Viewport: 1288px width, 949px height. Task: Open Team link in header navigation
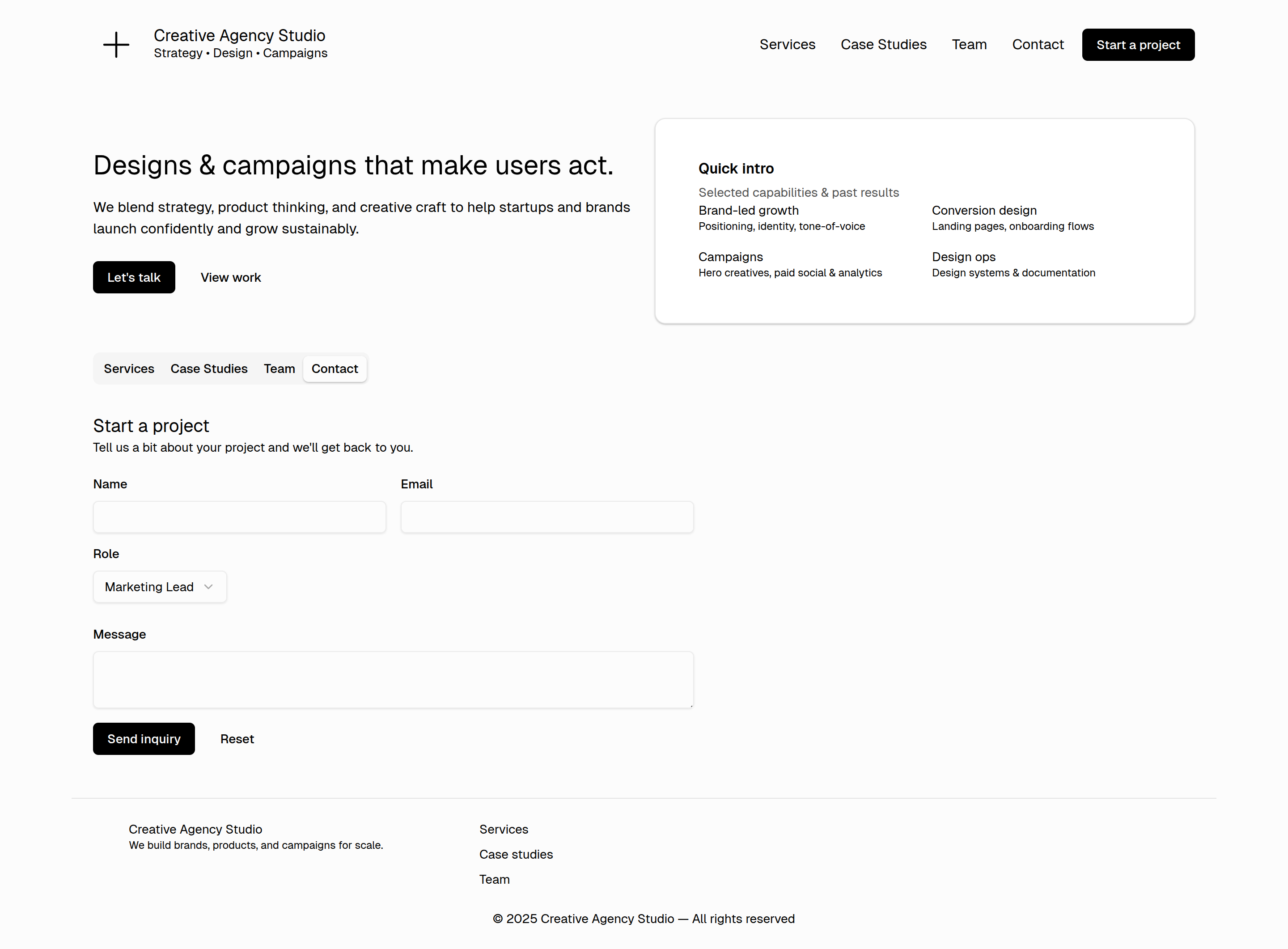pos(969,45)
